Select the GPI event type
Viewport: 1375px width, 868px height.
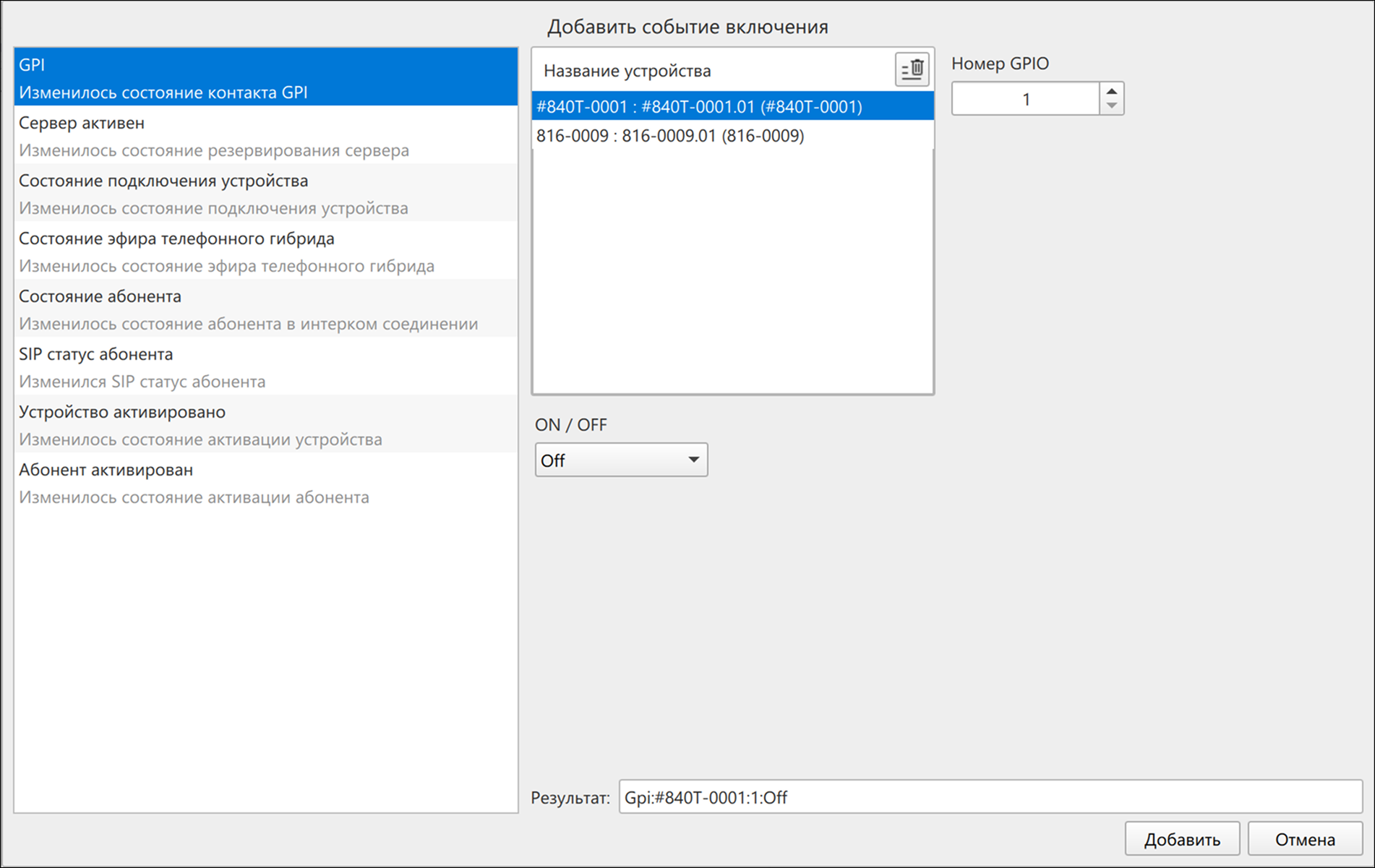click(x=266, y=78)
